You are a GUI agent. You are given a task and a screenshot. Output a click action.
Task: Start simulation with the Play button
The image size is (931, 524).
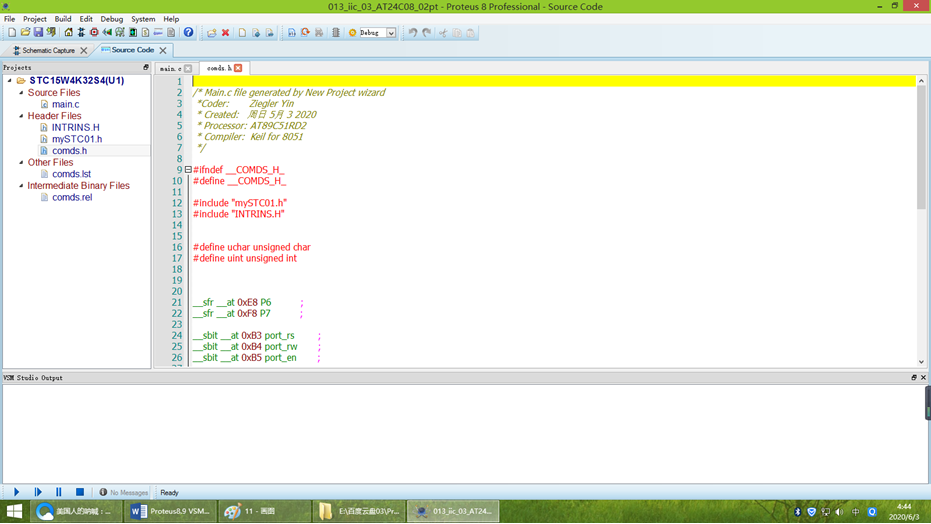[x=17, y=492]
